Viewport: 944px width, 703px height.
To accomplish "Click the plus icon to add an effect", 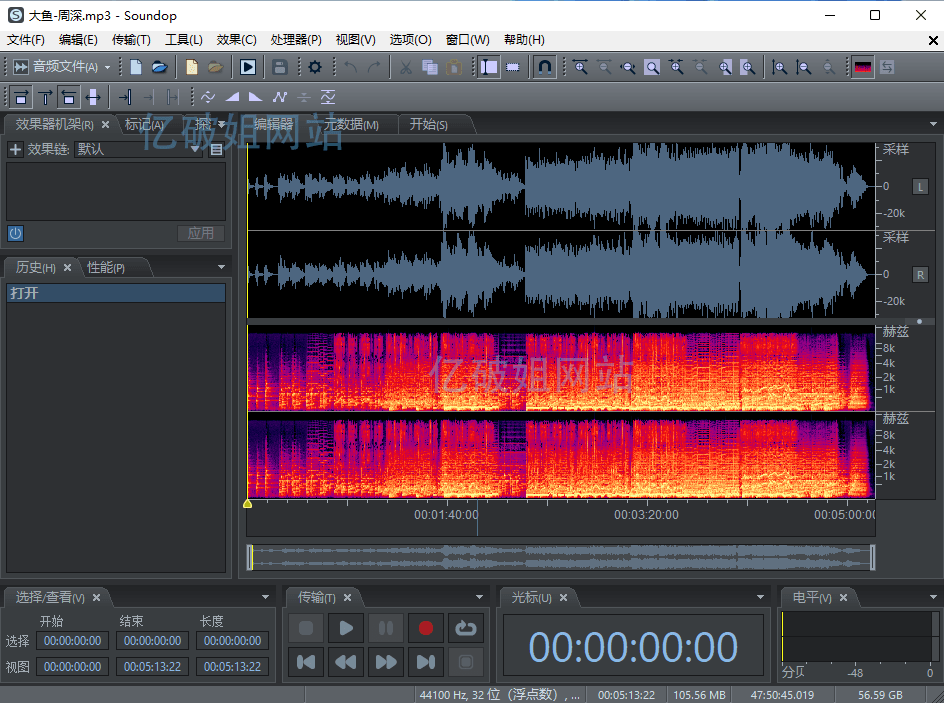I will [x=14, y=149].
